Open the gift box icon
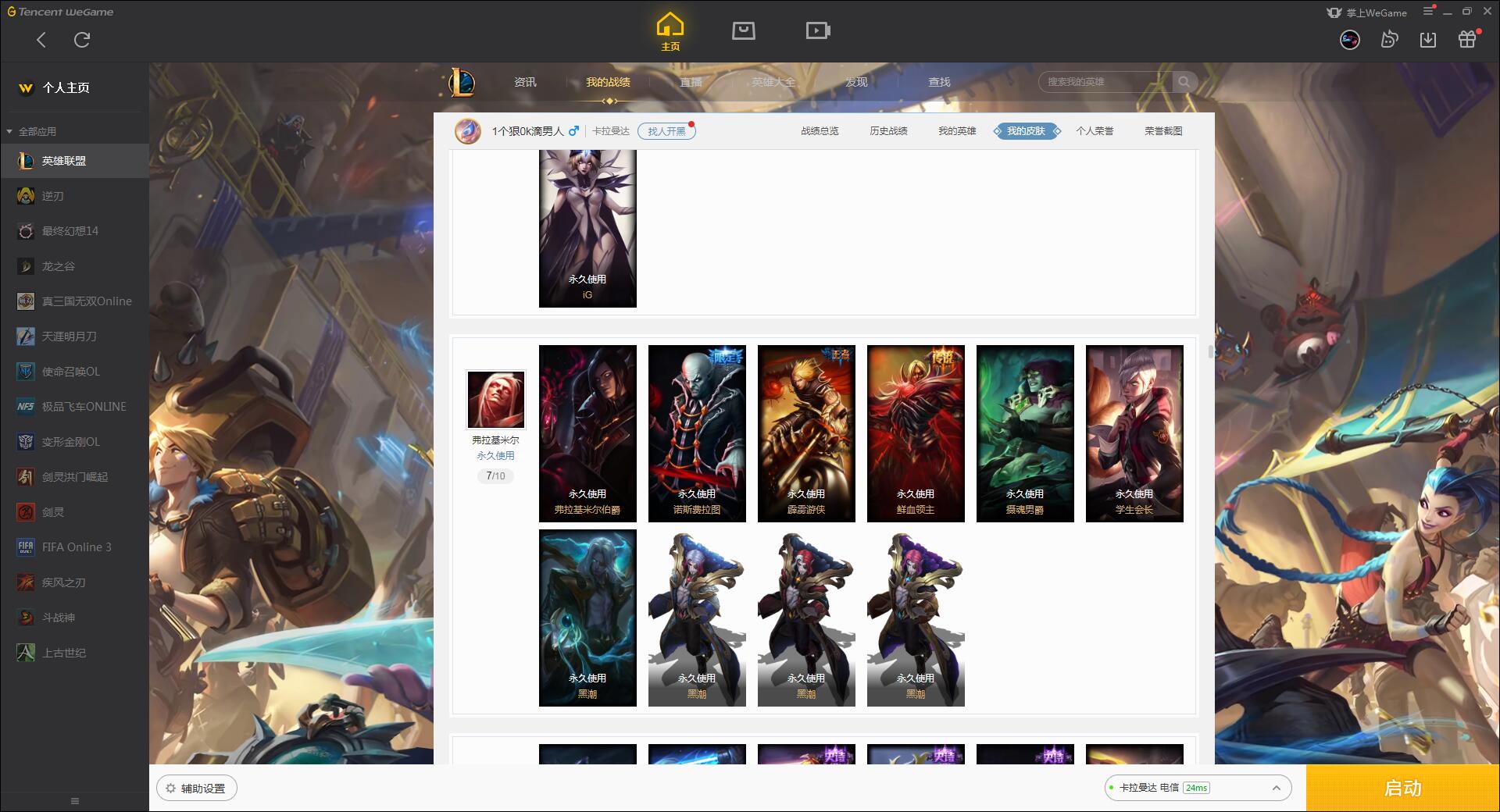The width and height of the screenshot is (1500, 812). 1467,40
